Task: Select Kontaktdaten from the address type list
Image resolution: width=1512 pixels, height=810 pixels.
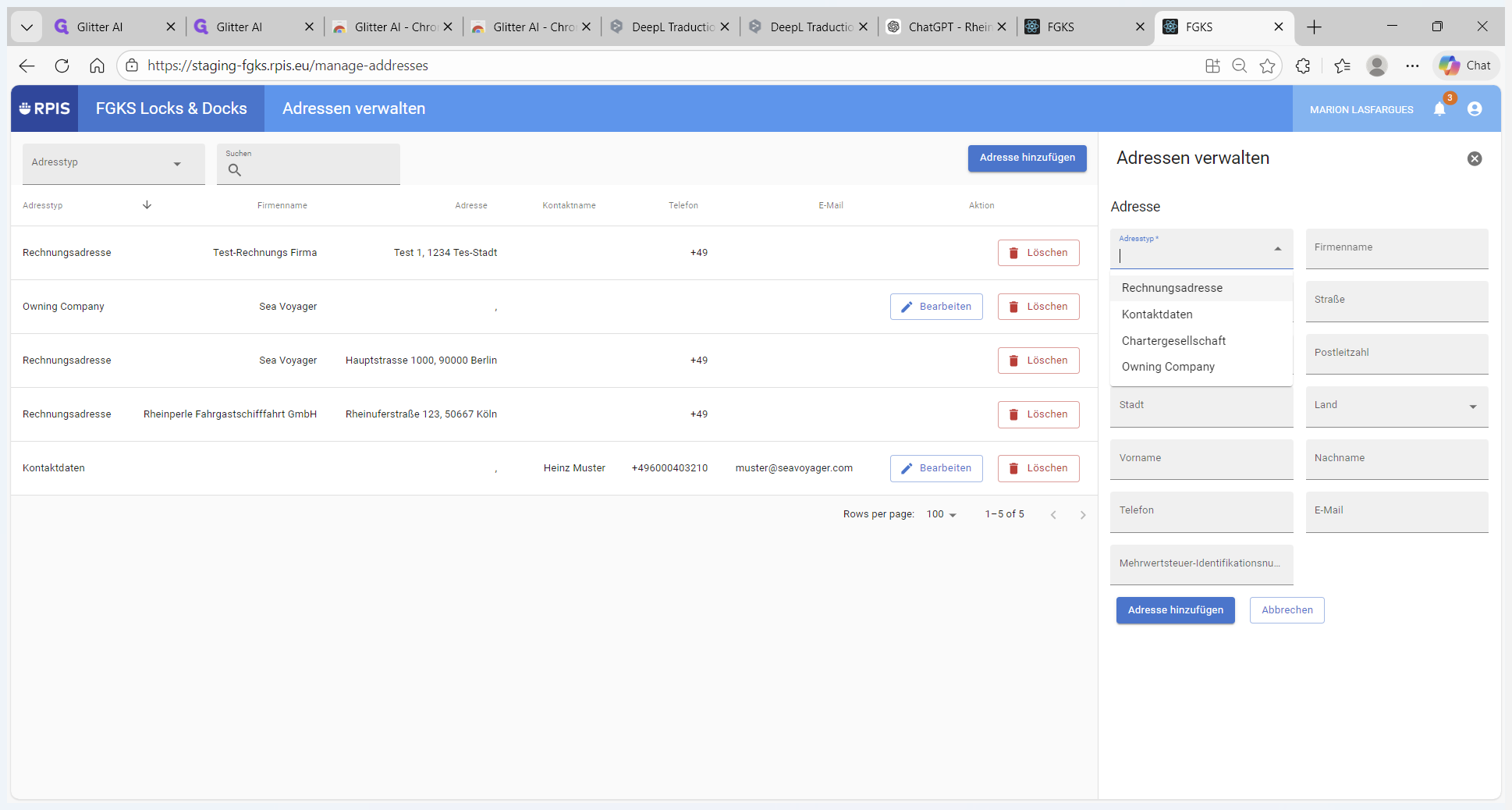Action: (x=1157, y=314)
